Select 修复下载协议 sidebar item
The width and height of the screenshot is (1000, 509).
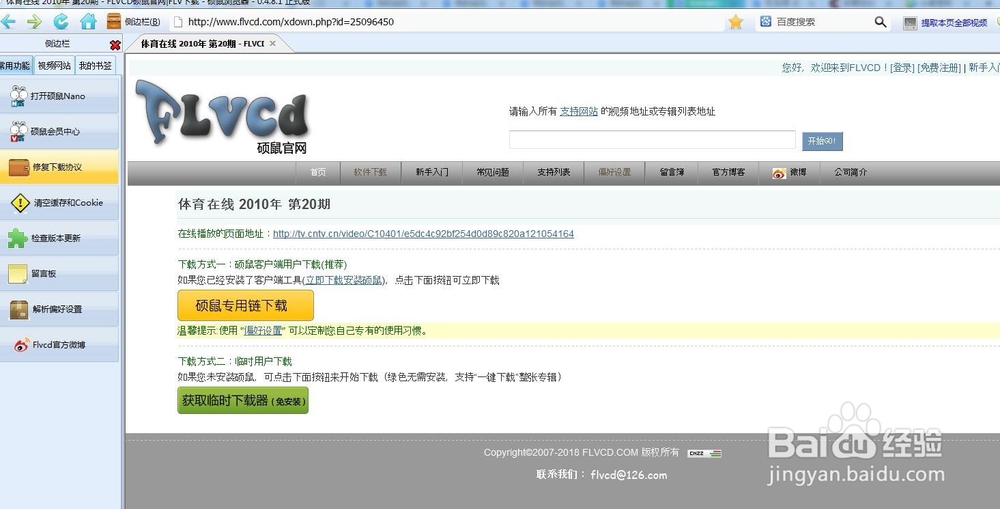coord(59,167)
